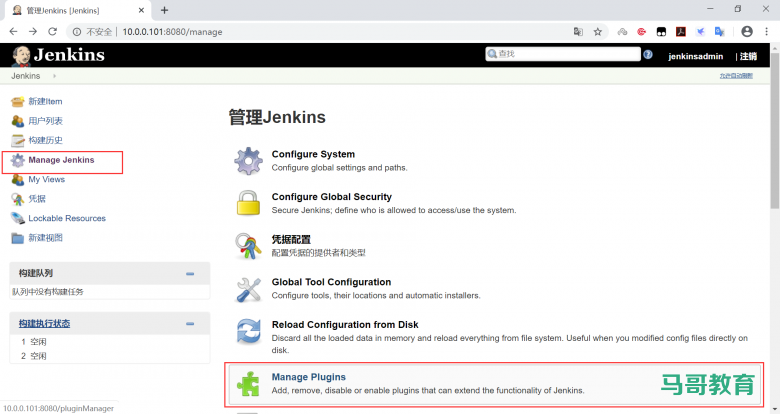Click the Manage Plugins puzzle piece icon

click(x=248, y=384)
